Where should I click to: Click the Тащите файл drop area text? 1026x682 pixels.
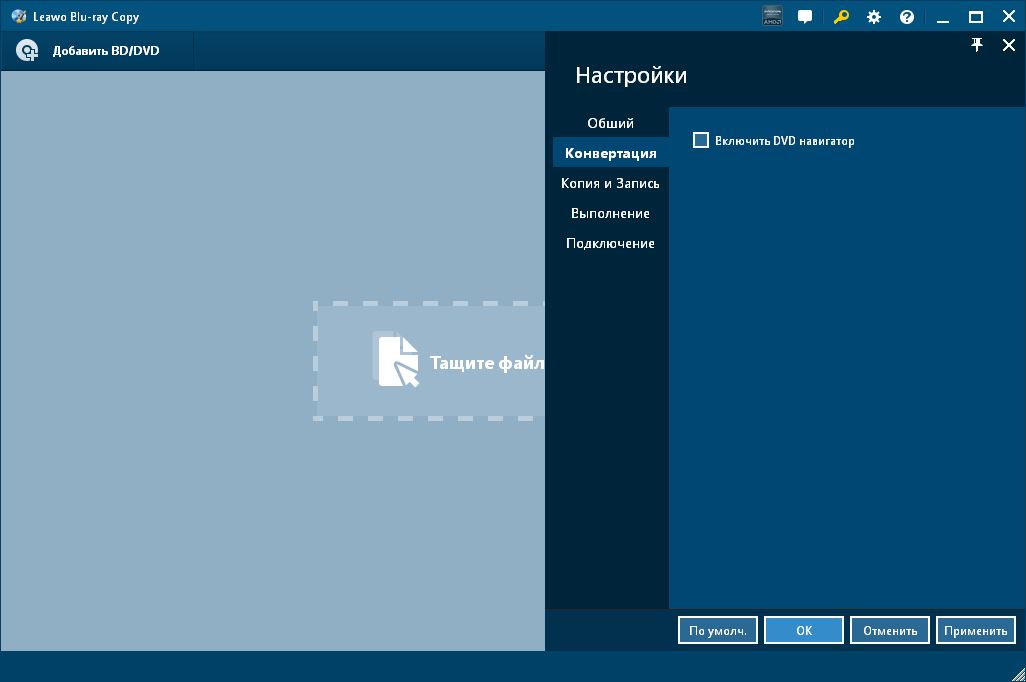click(x=487, y=363)
